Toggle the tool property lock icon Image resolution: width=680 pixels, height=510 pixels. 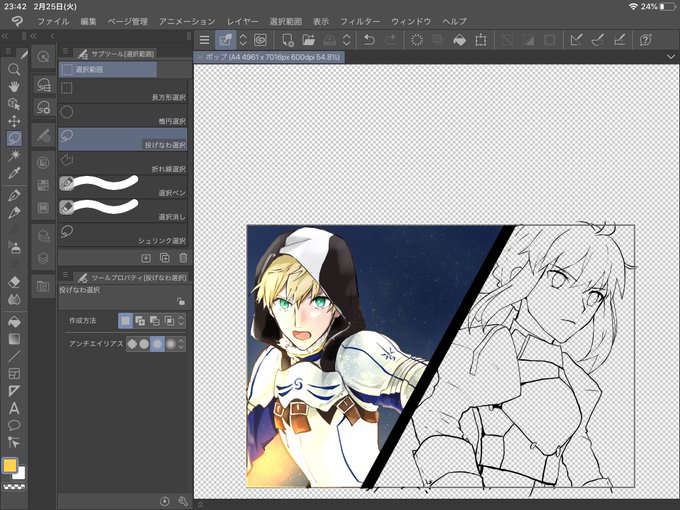181,301
